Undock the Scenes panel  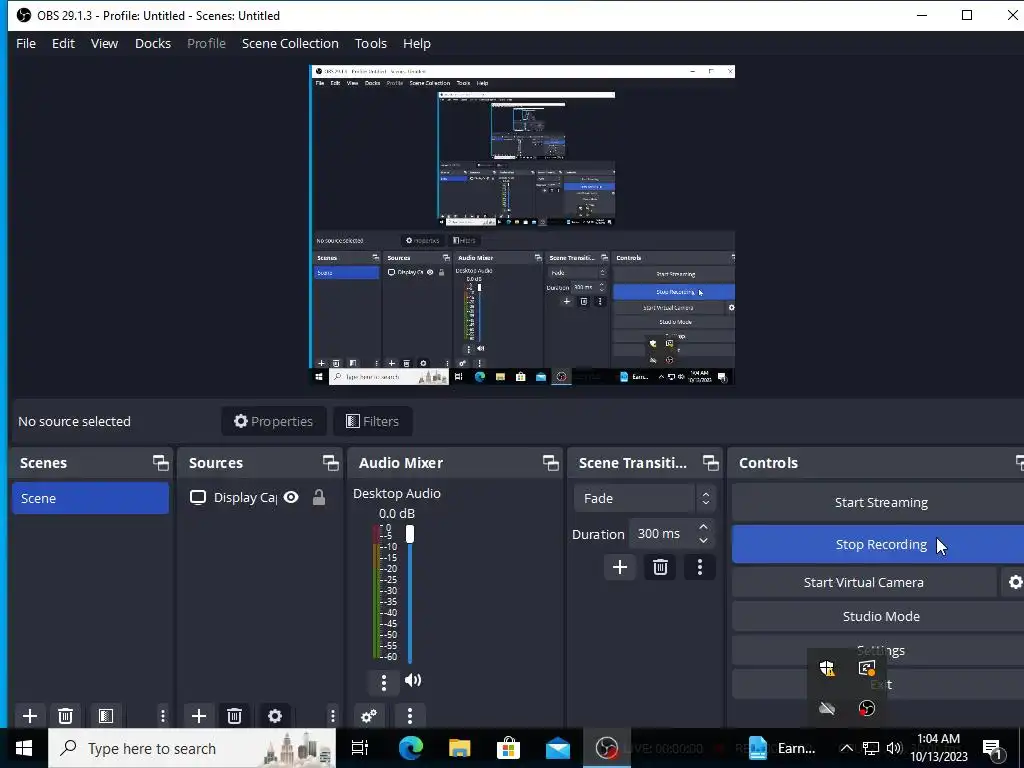[160, 463]
